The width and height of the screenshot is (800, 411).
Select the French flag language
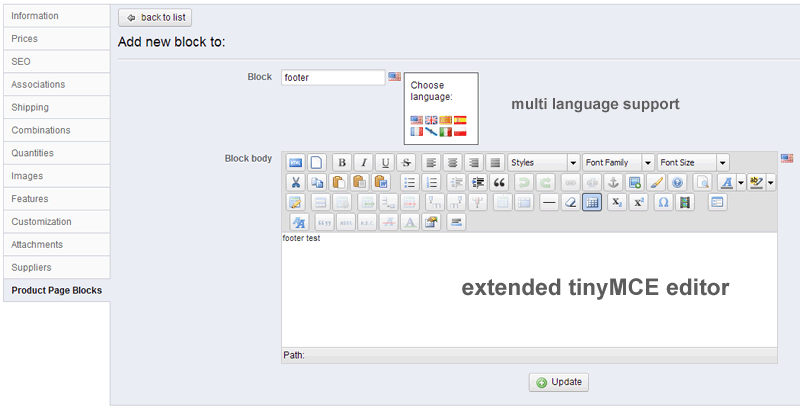click(417, 131)
